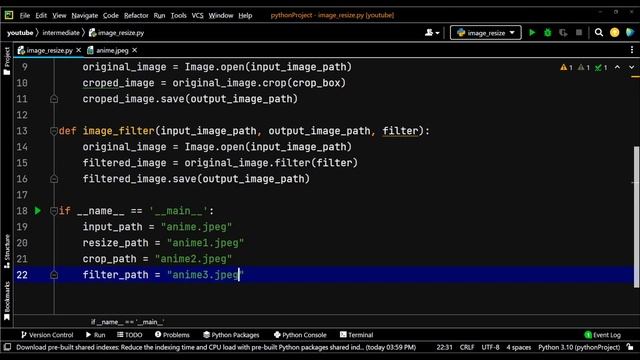640x360 pixels.
Task: Collapse the if __name__ block at line 18
Action: pyautogui.click(x=53, y=211)
